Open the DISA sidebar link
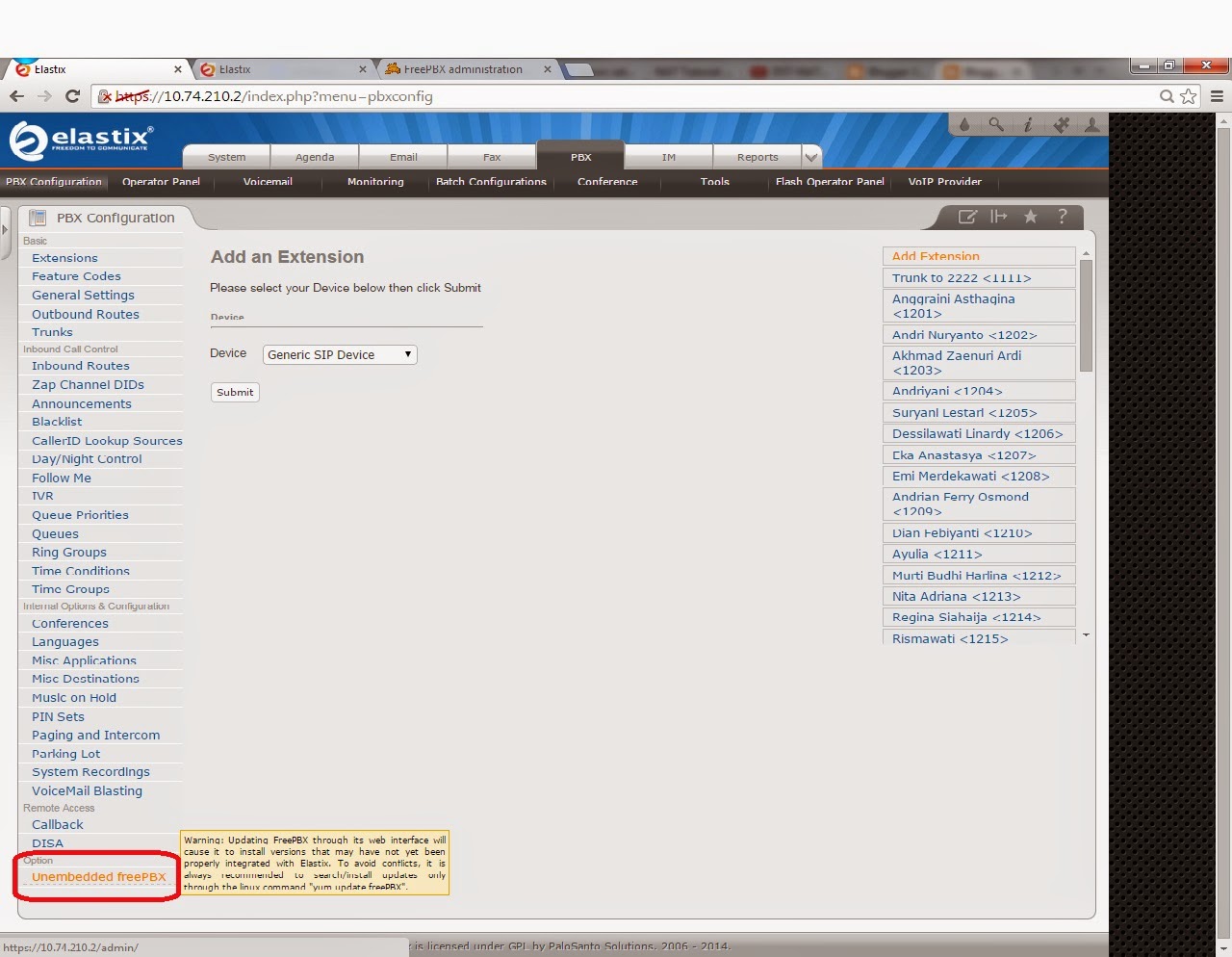The width and height of the screenshot is (1232, 957). pos(47,843)
